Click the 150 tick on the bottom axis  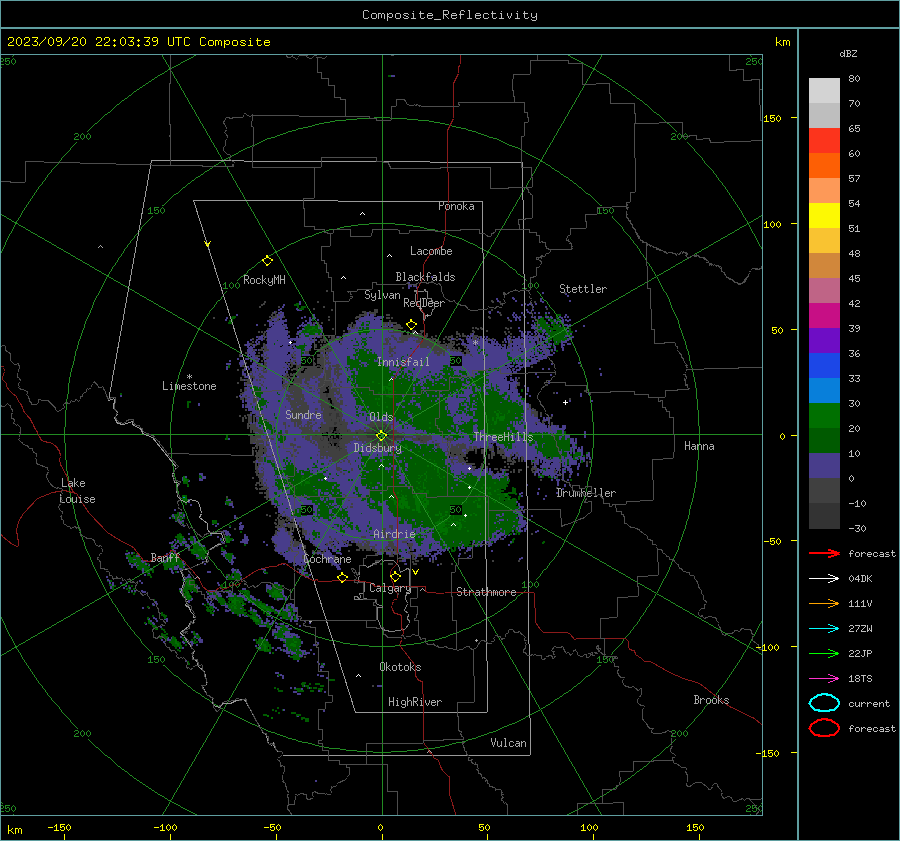(x=695, y=827)
